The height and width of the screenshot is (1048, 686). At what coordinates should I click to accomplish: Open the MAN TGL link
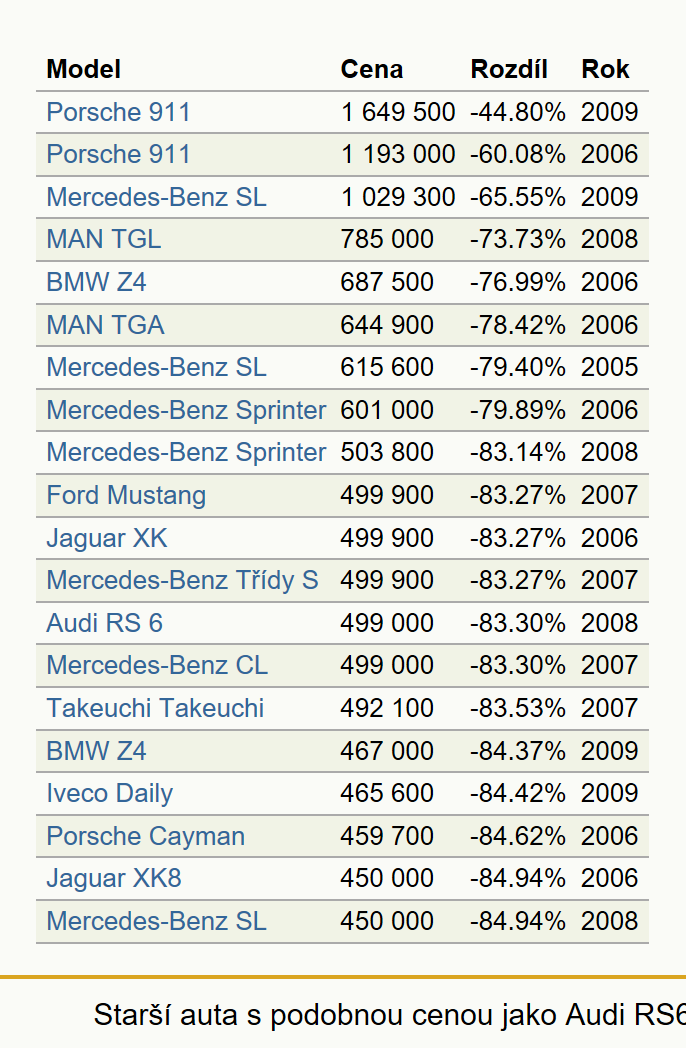(104, 239)
